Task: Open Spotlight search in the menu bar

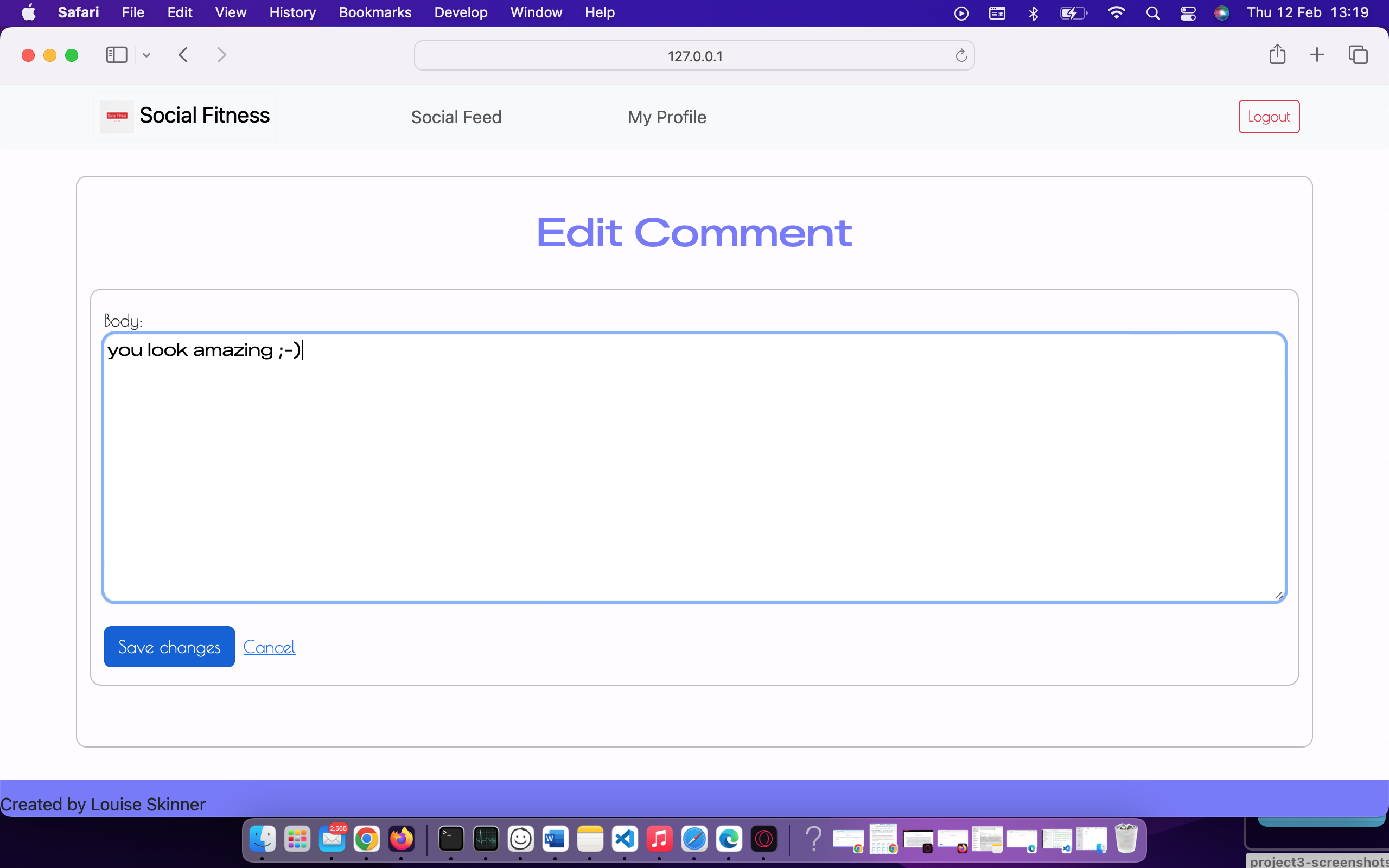Action: pos(1154,12)
